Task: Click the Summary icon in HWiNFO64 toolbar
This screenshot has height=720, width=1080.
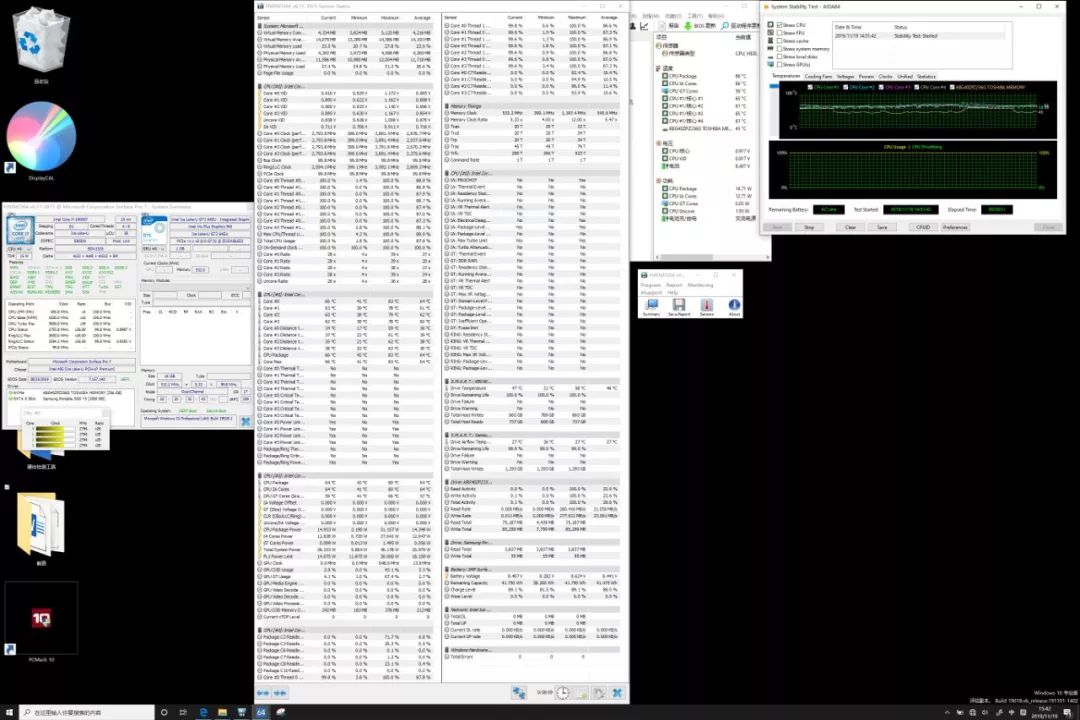Action: tap(652, 307)
